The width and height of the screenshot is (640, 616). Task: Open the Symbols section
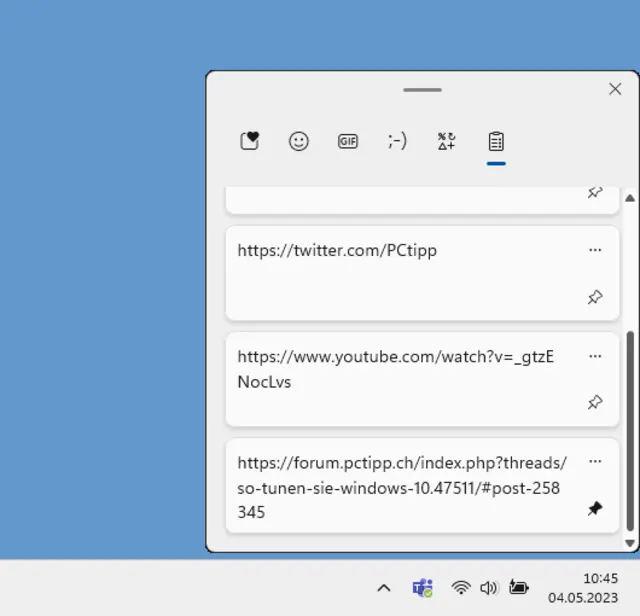coord(446,141)
